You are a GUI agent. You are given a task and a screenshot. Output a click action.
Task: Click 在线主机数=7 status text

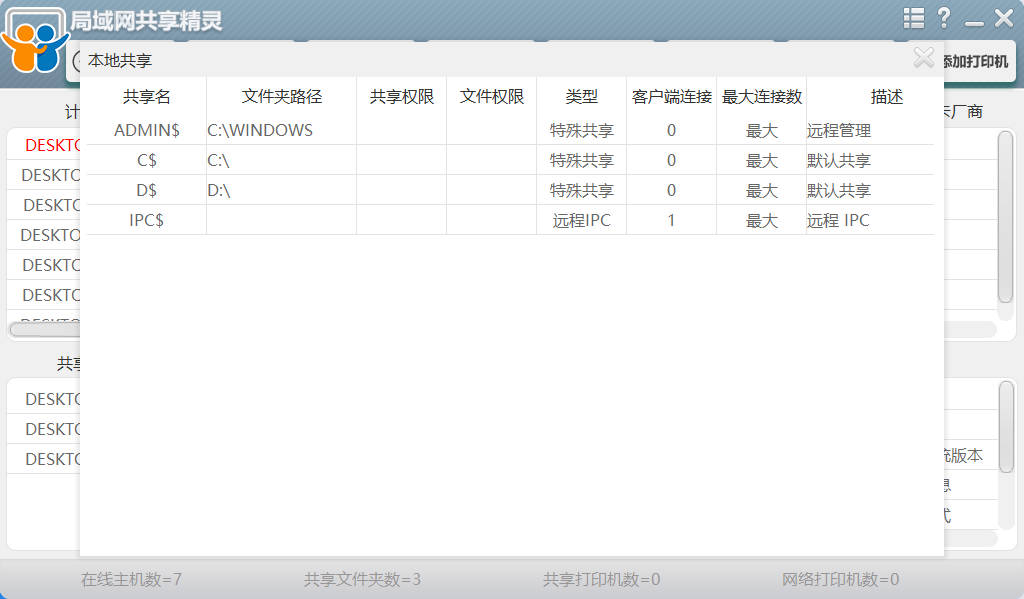(x=131, y=579)
